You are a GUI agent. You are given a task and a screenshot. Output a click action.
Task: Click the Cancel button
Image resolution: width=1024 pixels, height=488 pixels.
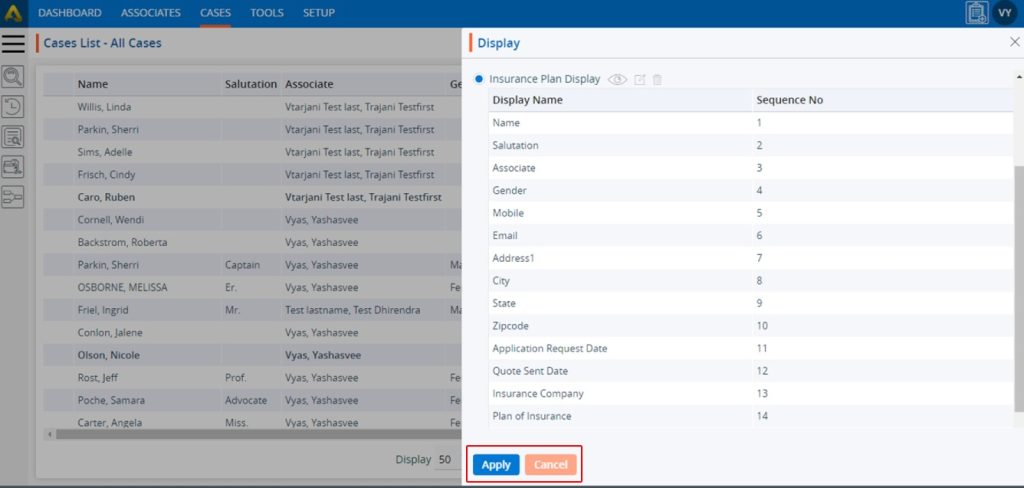551,465
